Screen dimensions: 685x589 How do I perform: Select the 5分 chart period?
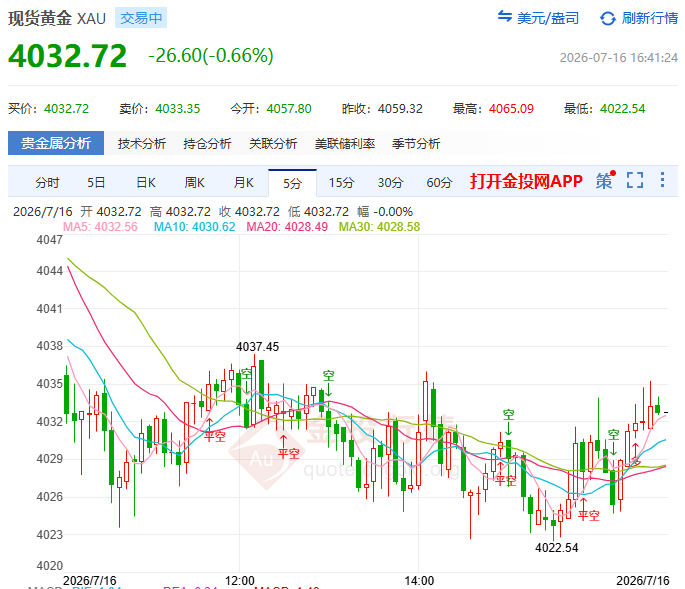point(292,183)
